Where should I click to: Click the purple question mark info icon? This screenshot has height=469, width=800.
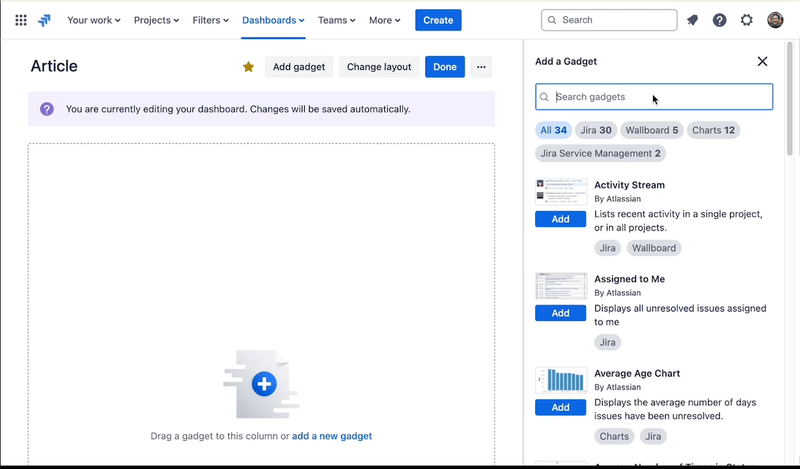(x=47, y=109)
